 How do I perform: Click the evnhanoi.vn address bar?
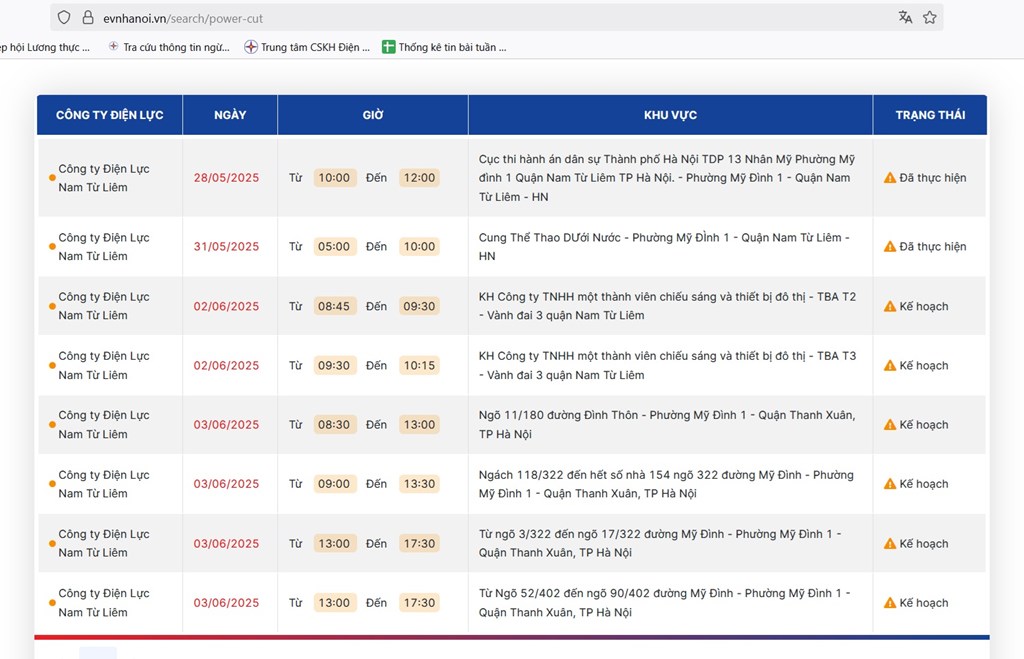tap(496, 18)
